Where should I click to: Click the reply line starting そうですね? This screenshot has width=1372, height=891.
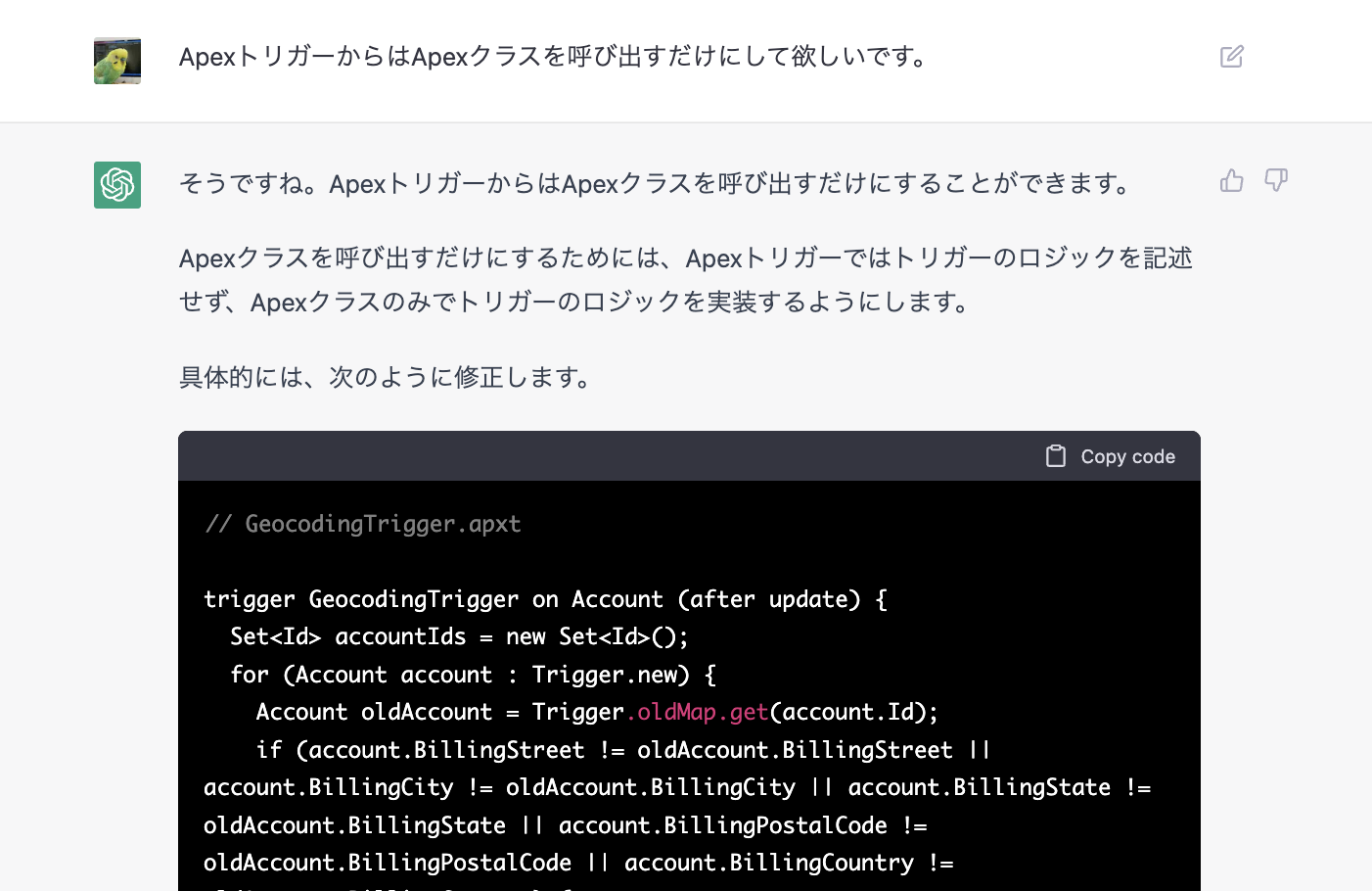(657, 184)
